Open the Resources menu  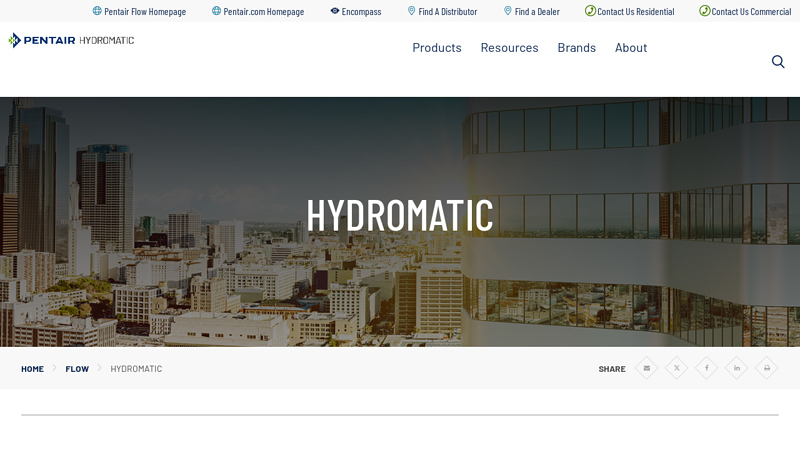point(509,48)
